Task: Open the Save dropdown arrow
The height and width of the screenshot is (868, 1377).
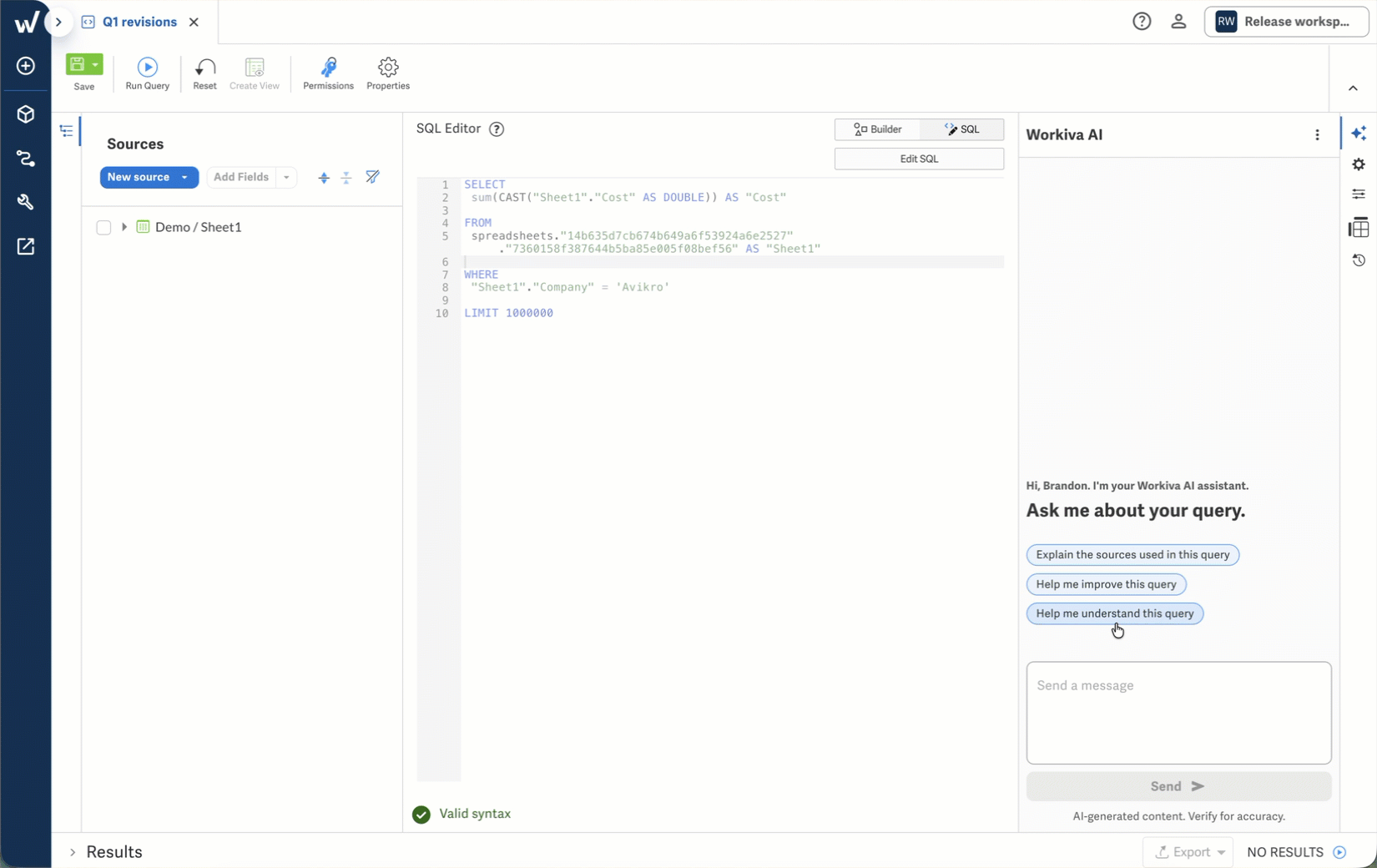Action: click(96, 65)
